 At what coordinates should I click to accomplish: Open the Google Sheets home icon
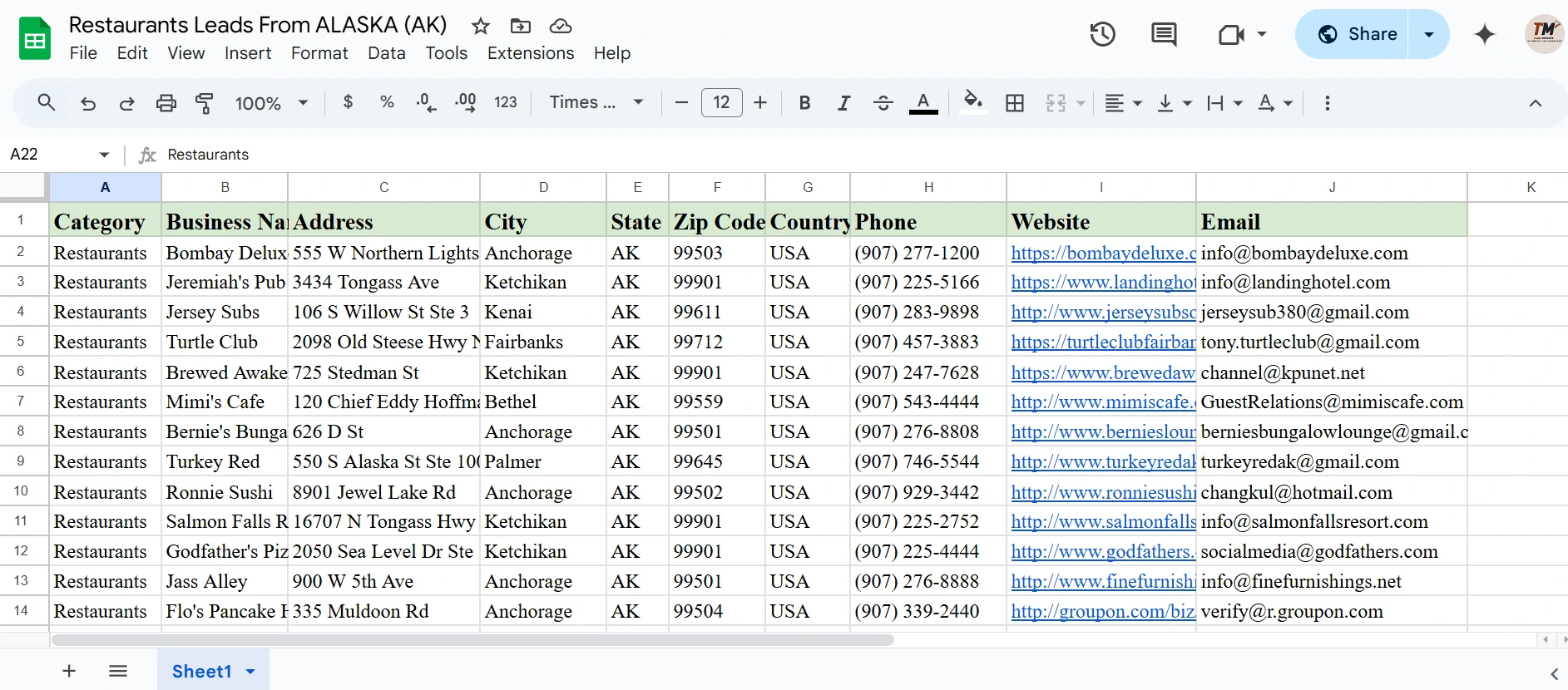point(35,38)
